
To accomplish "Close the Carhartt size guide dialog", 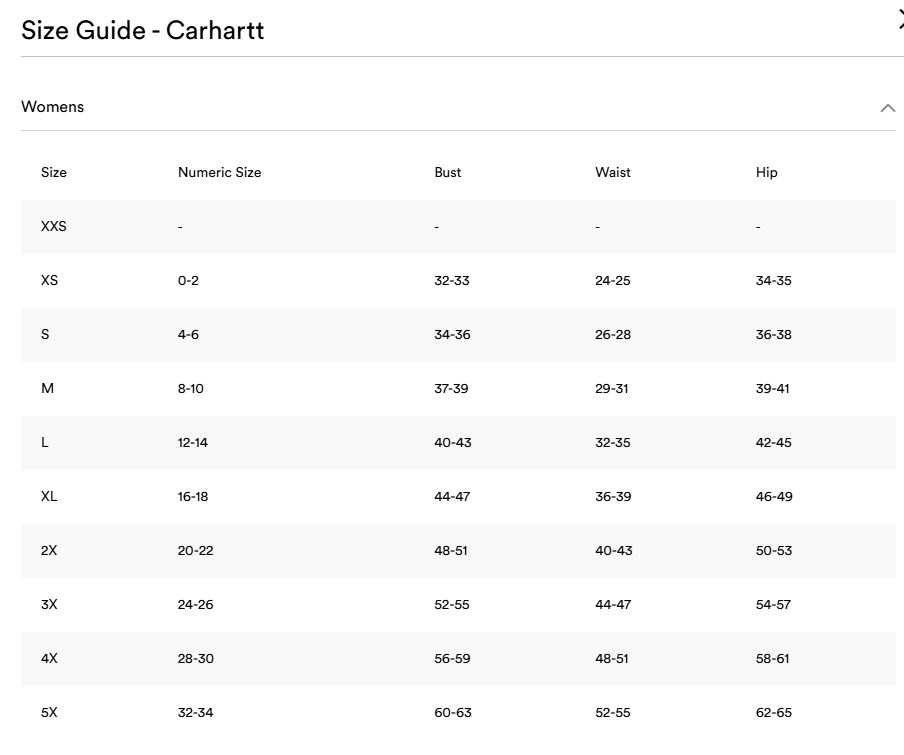I will 899,22.
